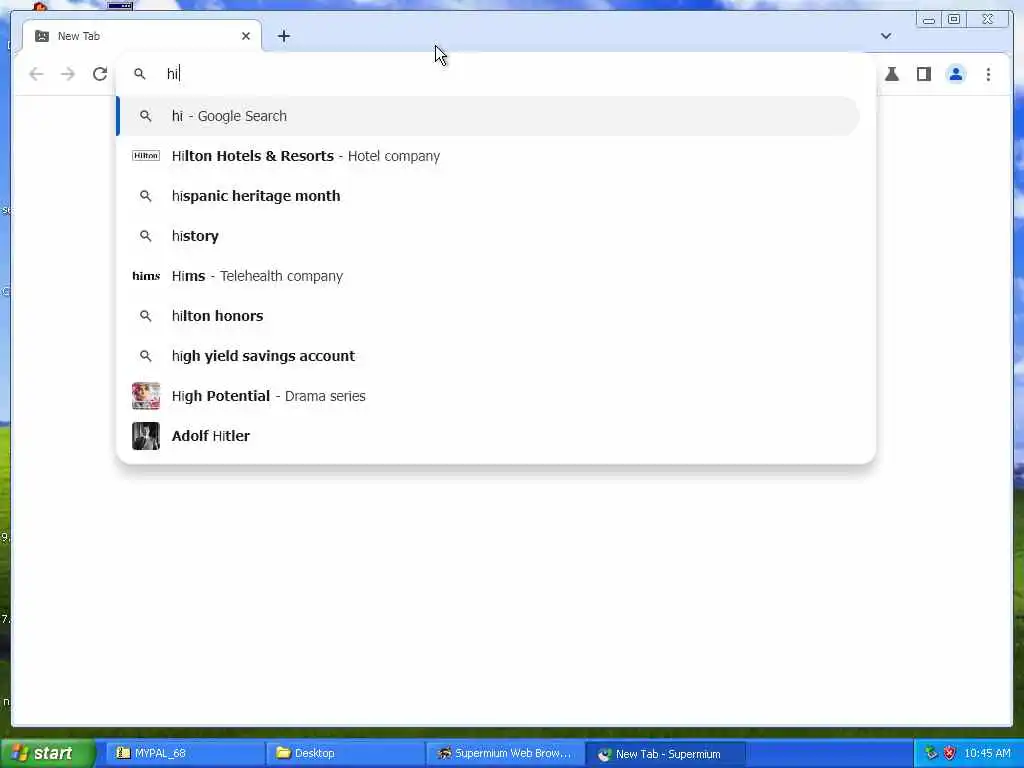Click the search magnifier in address bar
The height and width of the screenshot is (768, 1024).
140,74
